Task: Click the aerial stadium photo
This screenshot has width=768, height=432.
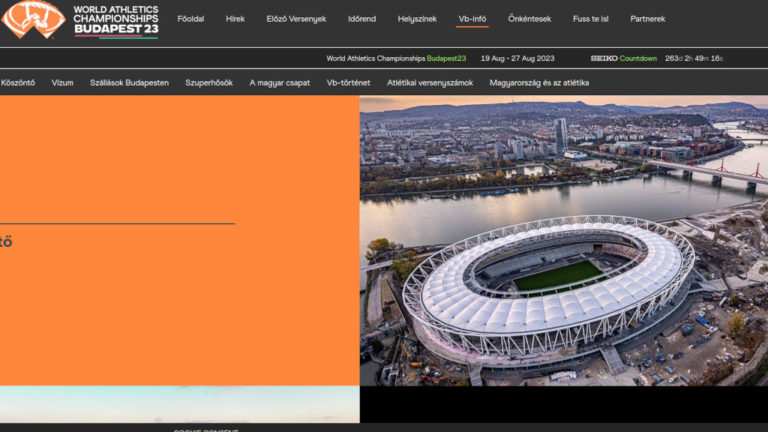Action: (563, 240)
